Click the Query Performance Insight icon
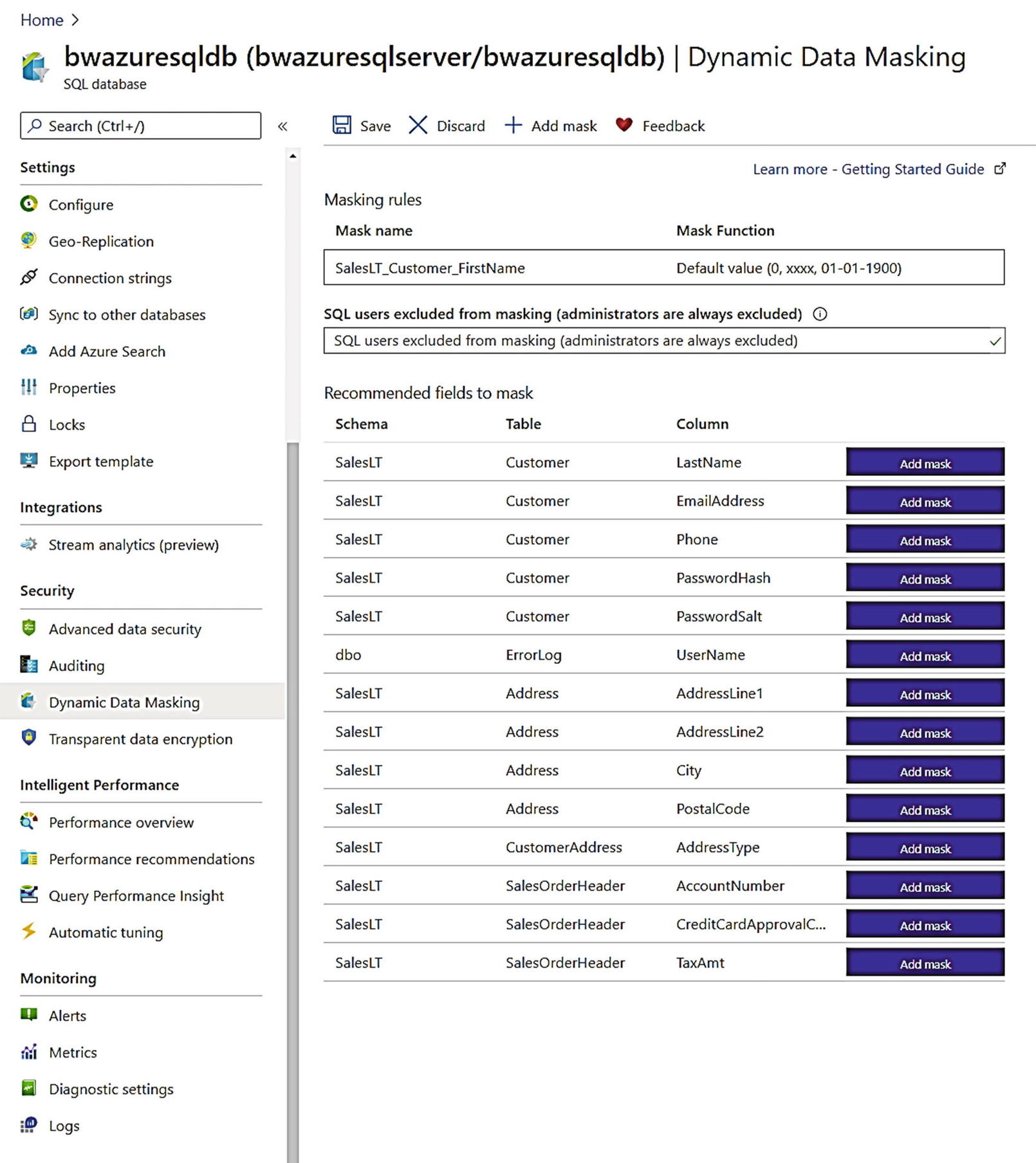The height and width of the screenshot is (1163, 1036). pos(29,895)
